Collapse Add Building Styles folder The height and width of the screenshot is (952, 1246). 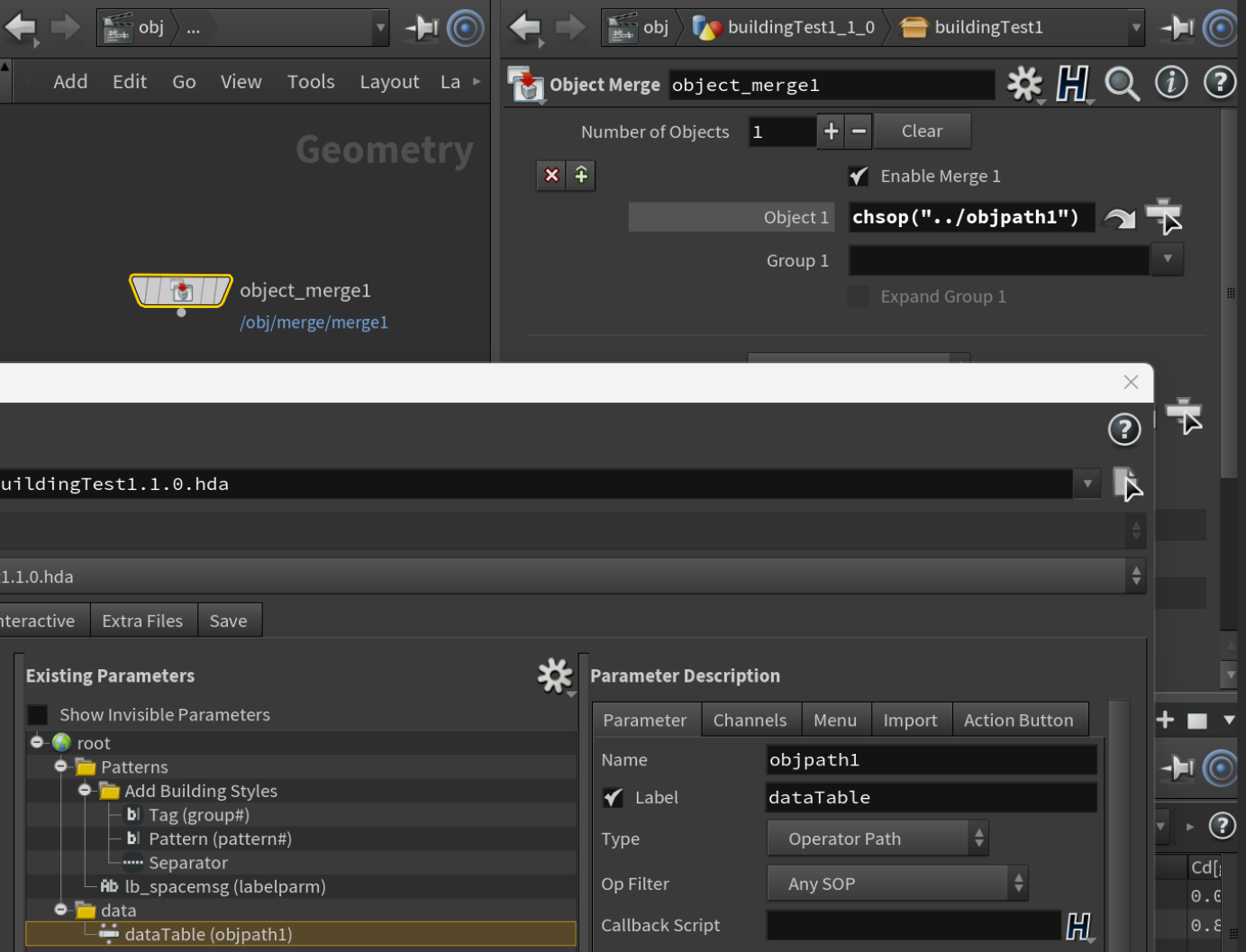85,790
